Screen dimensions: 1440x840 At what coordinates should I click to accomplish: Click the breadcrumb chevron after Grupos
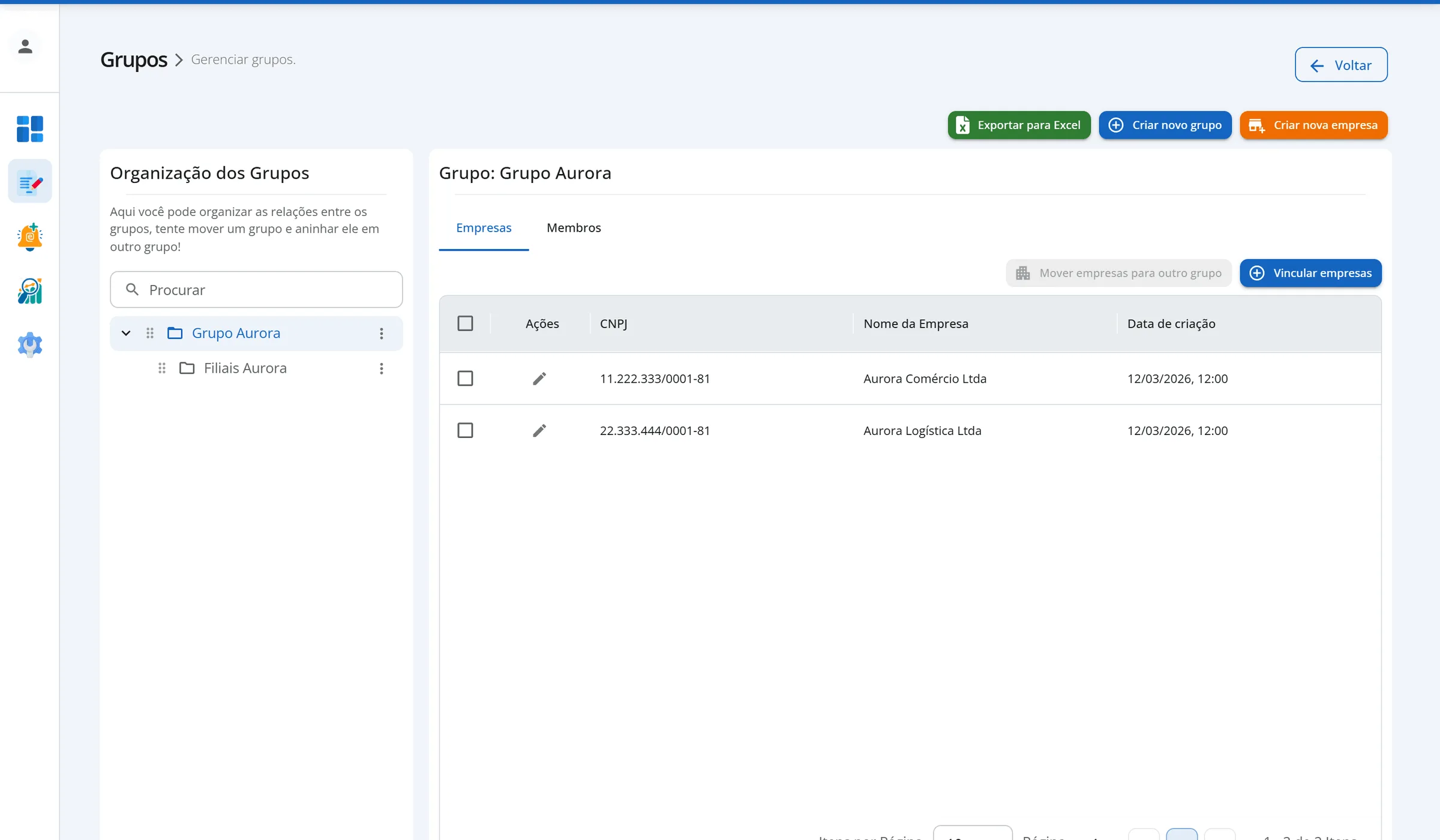[x=179, y=60]
